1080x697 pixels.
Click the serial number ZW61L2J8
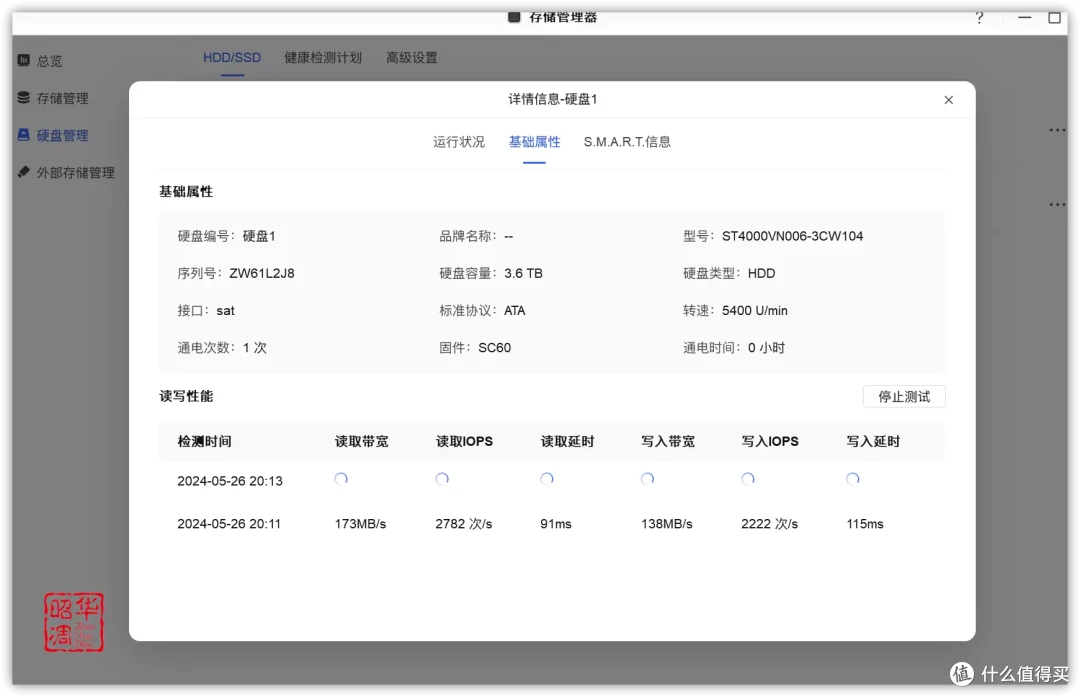[262, 273]
